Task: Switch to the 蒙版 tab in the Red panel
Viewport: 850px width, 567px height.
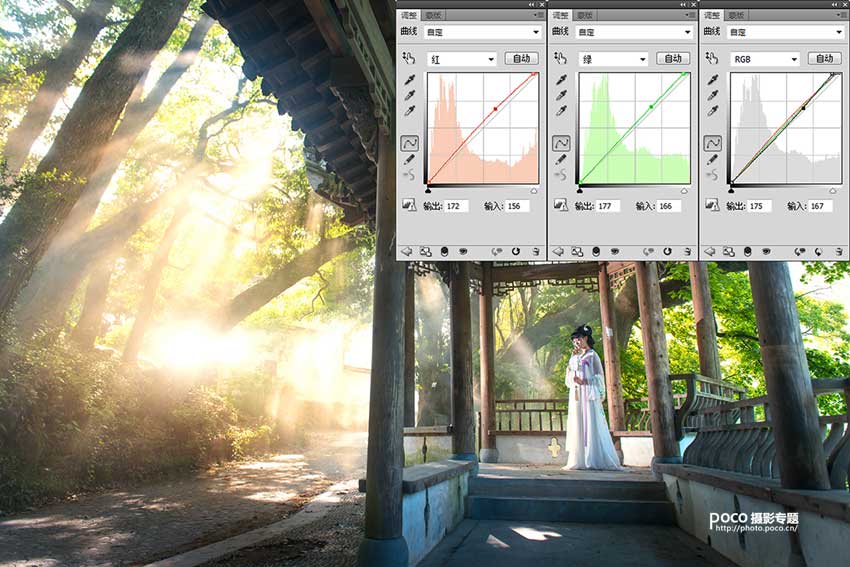Action: [x=433, y=15]
